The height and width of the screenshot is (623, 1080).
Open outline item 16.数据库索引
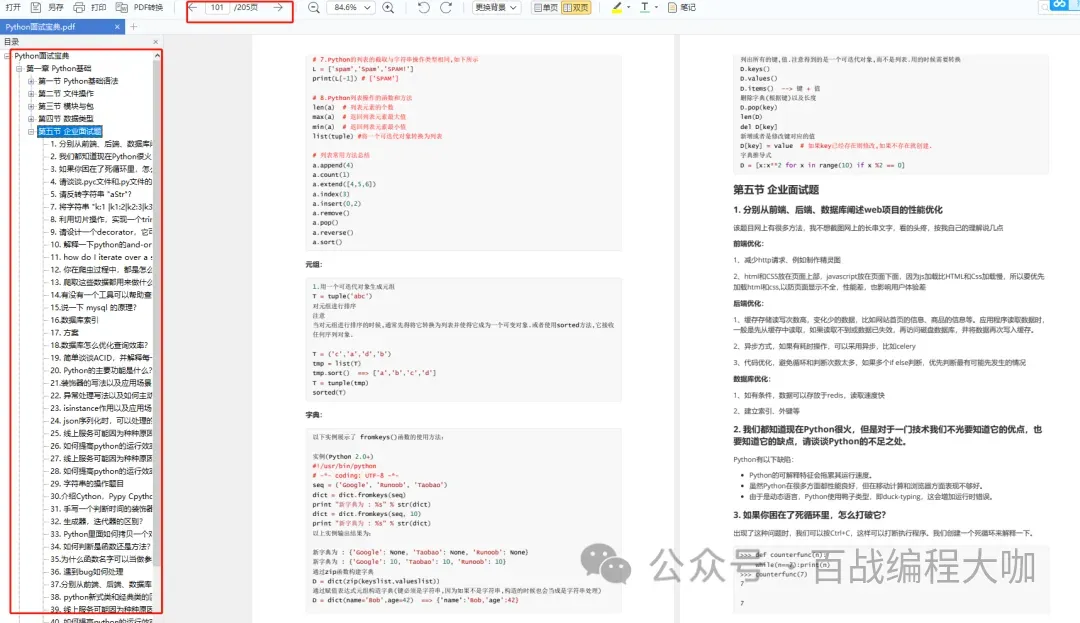74,320
